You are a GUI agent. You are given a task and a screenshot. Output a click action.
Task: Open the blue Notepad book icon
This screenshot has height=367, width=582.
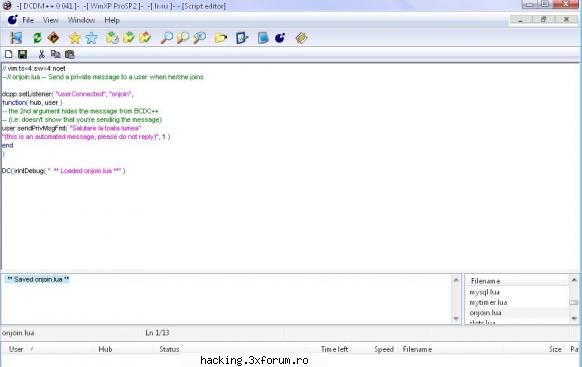point(263,38)
